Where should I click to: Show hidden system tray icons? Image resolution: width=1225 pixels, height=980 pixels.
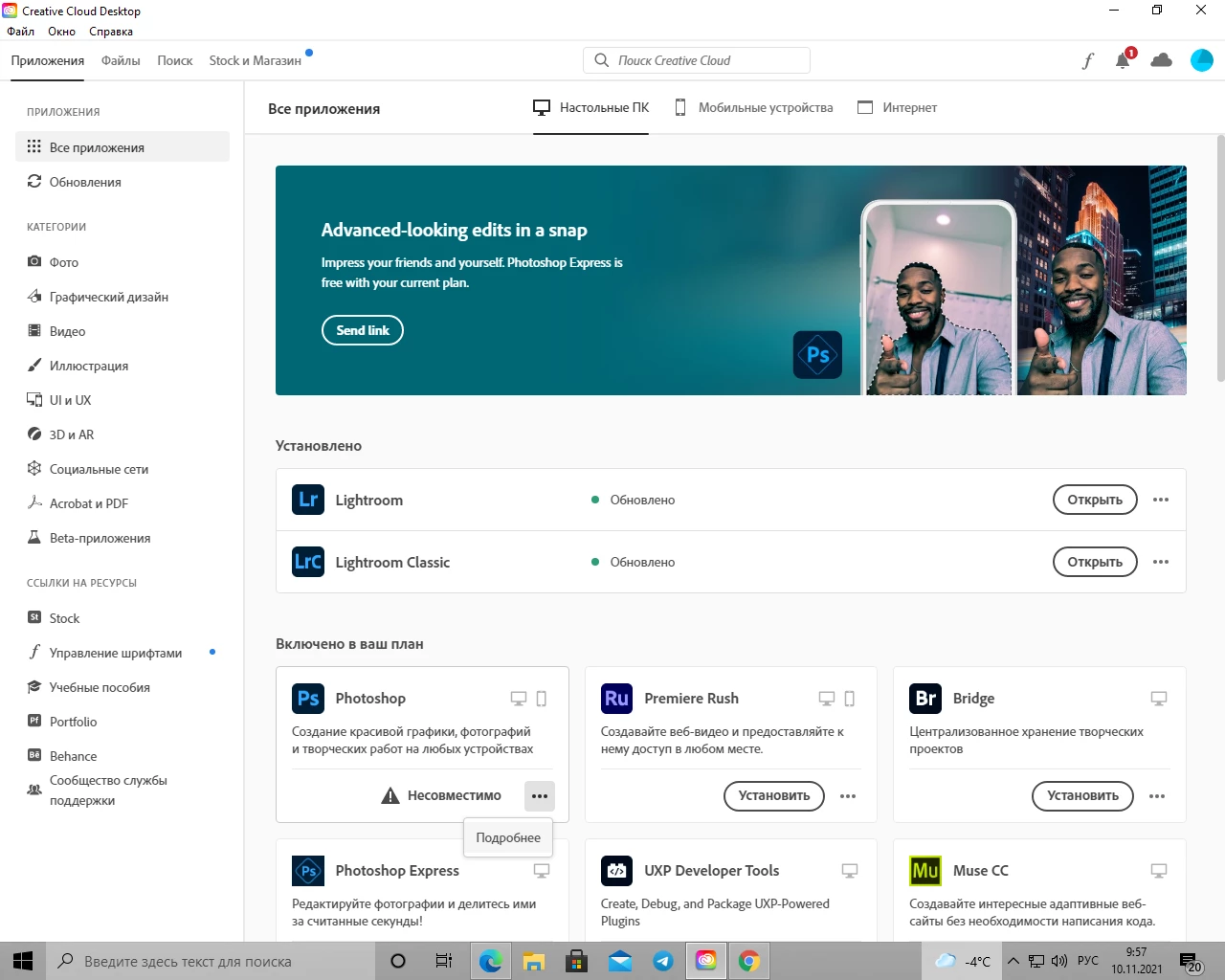pos(1013,961)
